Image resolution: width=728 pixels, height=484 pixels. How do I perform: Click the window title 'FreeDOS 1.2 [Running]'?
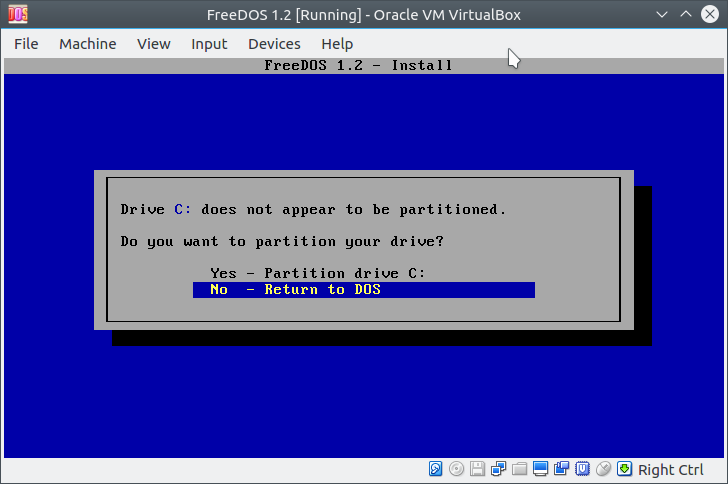point(284,15)
